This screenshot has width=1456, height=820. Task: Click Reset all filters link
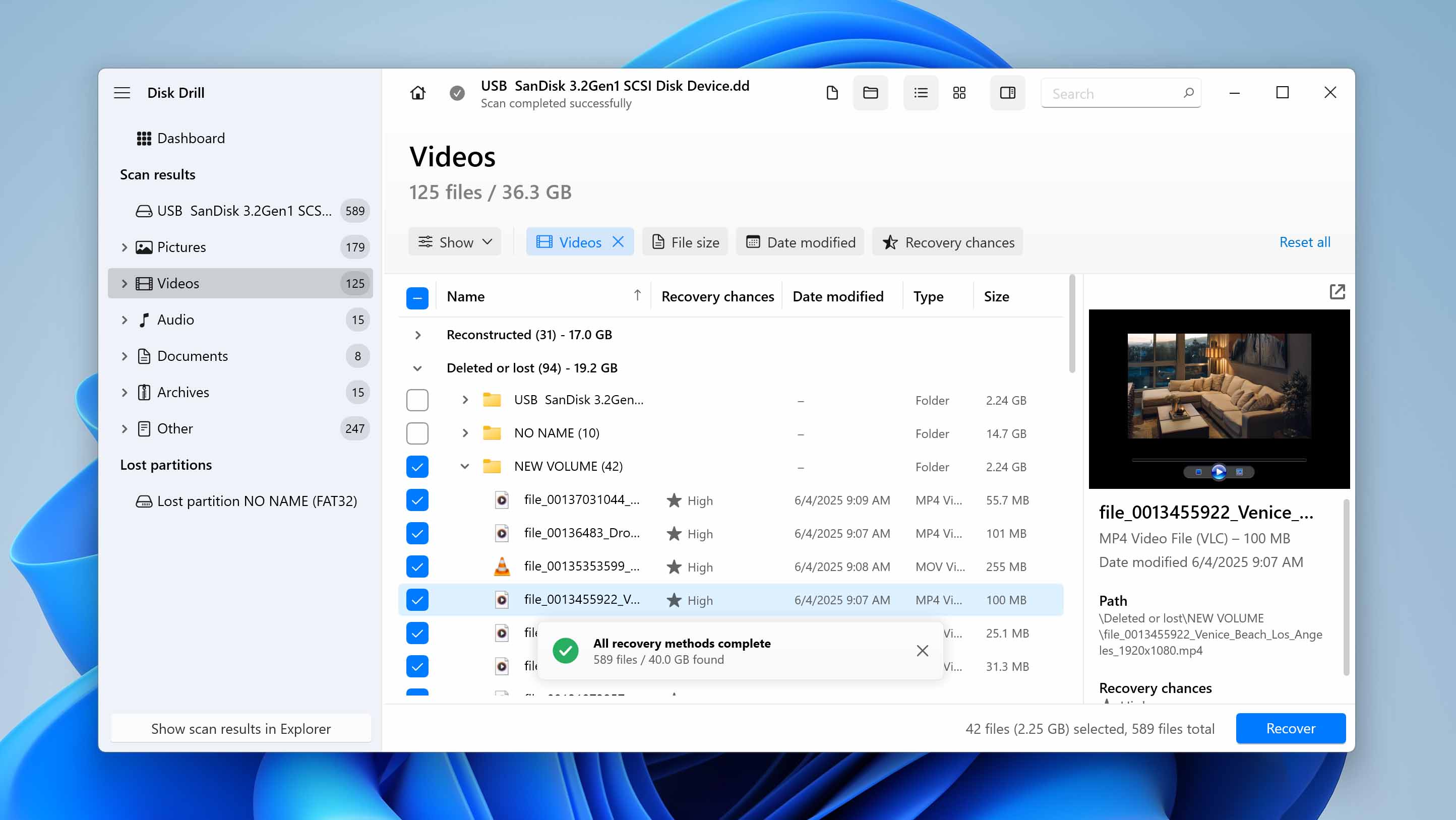pos(1305,242)
